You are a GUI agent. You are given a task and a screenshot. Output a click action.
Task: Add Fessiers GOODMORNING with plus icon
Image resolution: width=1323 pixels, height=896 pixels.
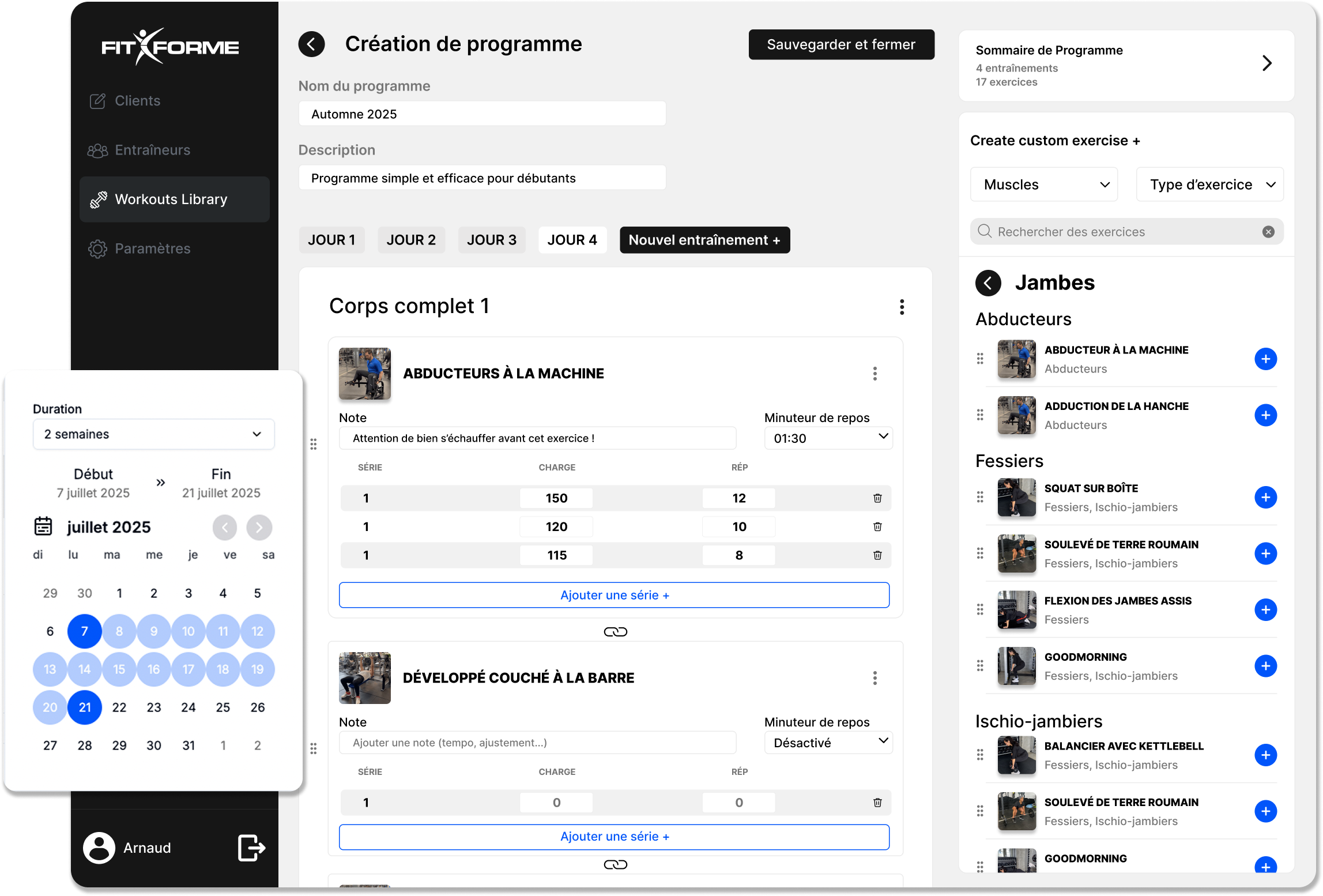[x=1265, y=666]
